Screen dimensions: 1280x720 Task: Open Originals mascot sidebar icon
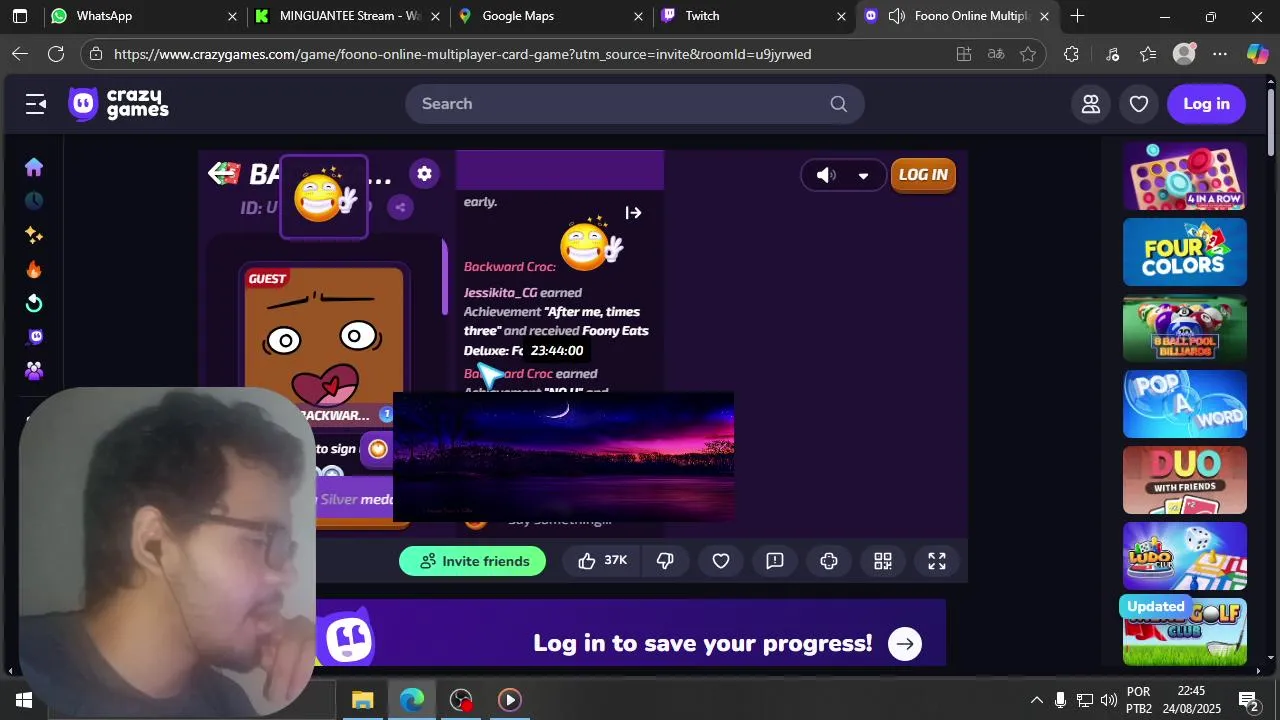click(x=34, y=337)
